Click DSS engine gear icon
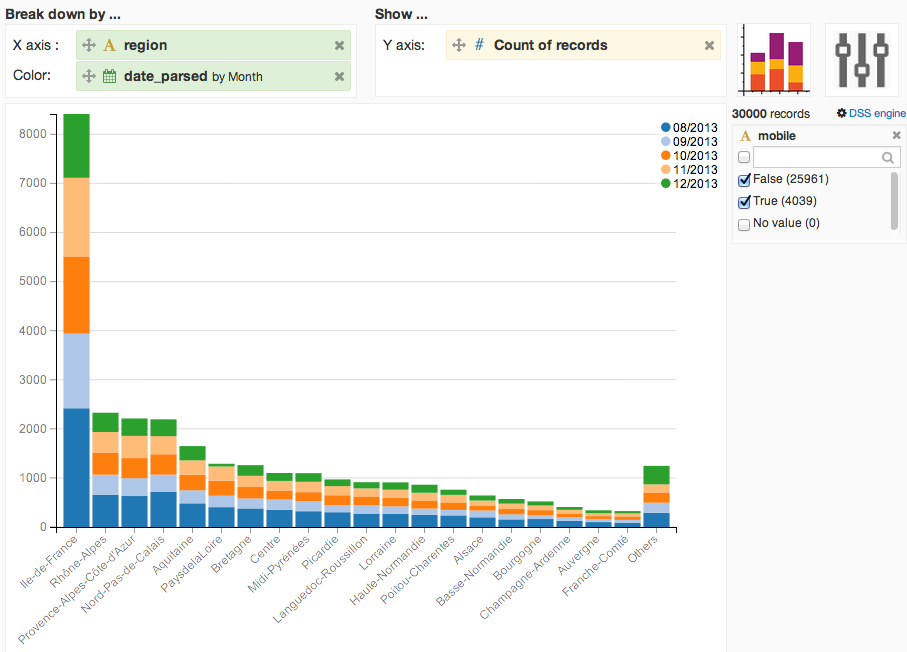 tap(842, 113)
